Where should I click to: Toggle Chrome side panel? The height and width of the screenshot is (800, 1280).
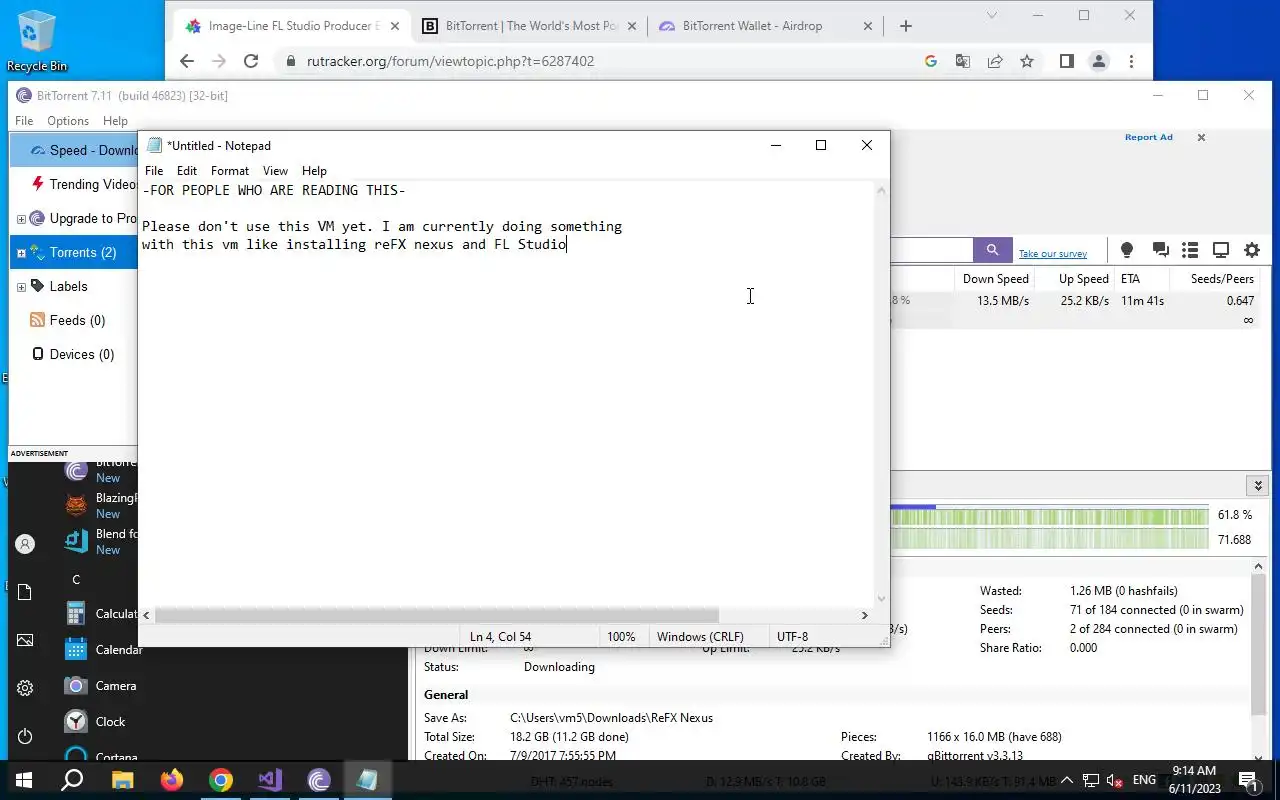[x=1066, y=61]
